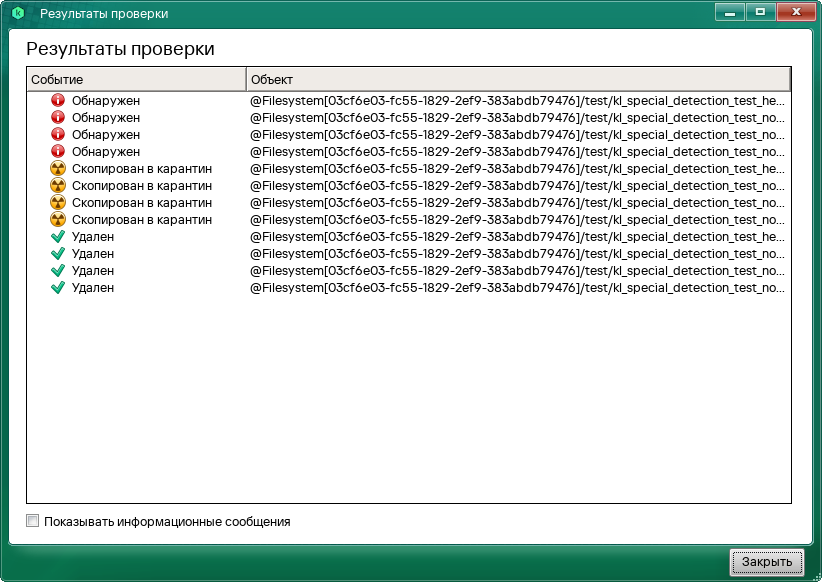Enable the Показывать информационные сообщения checkbox
The height and width of the screenshot is (582, 822).
[33, 521]
